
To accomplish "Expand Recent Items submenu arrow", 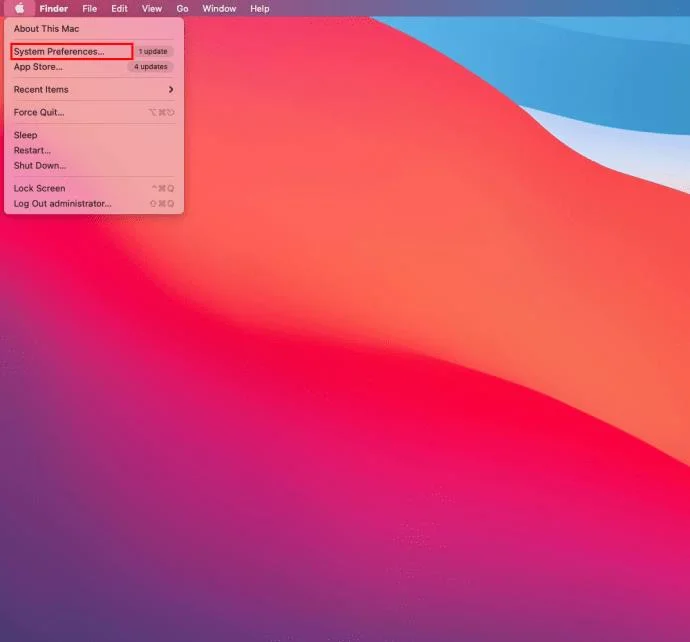I will (171, 89).
